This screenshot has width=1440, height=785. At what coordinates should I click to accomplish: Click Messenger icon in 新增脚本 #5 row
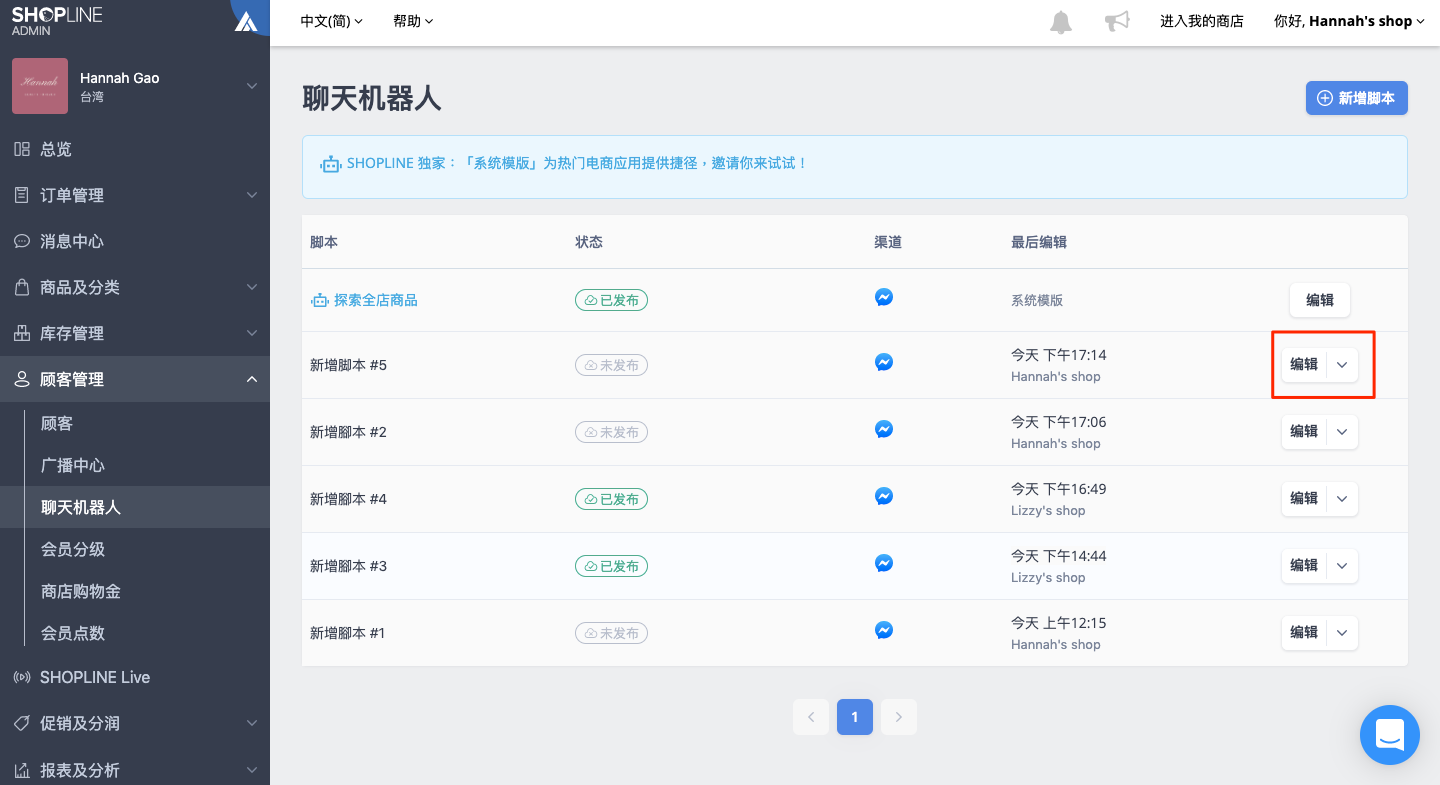click(884, 362)
